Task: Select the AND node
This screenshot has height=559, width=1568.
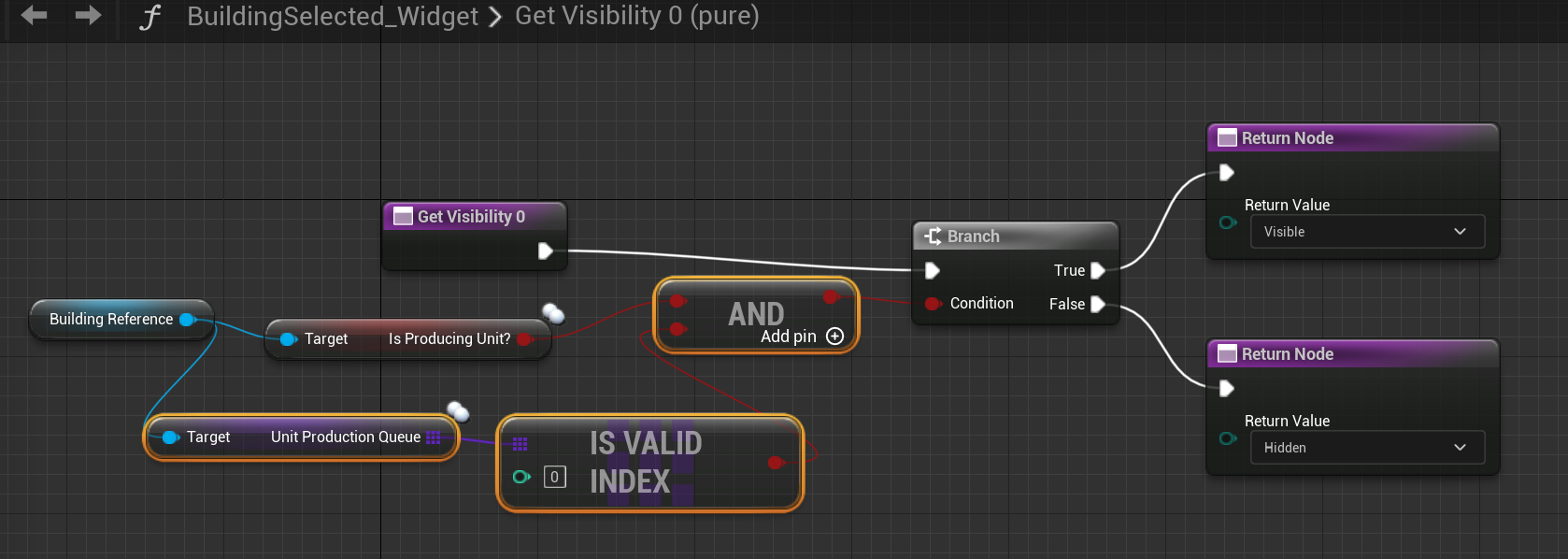Action: [756, 315]
